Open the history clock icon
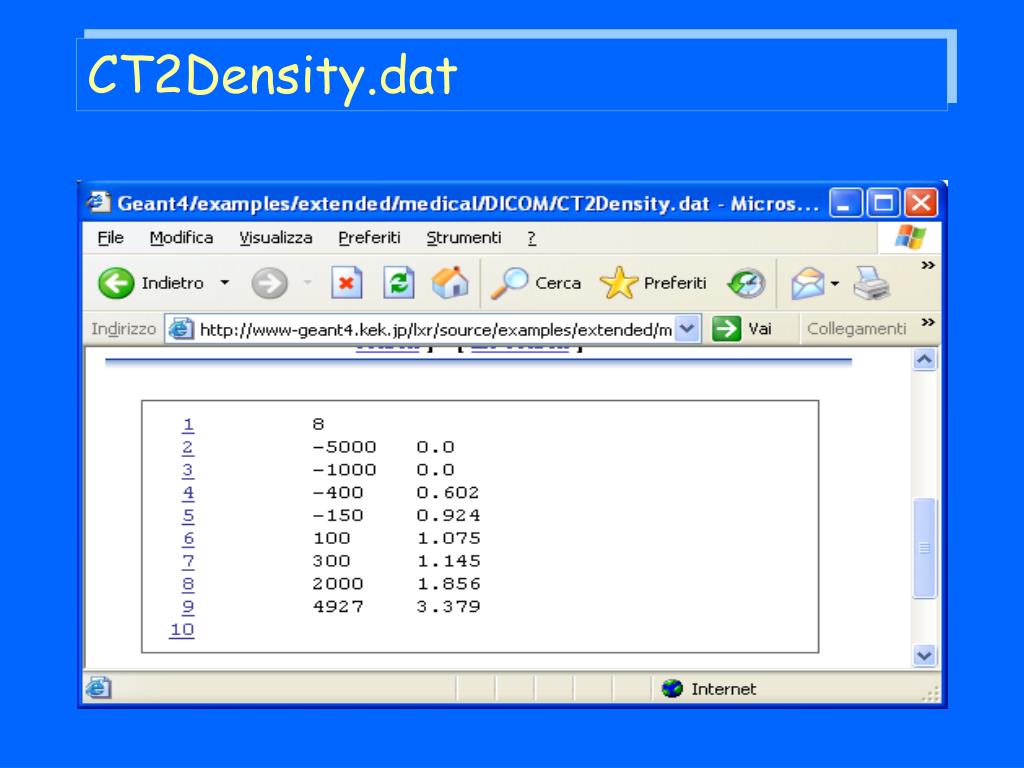Image resolution: width=1024 pixels, height=768 pixels. pos(746,283)
